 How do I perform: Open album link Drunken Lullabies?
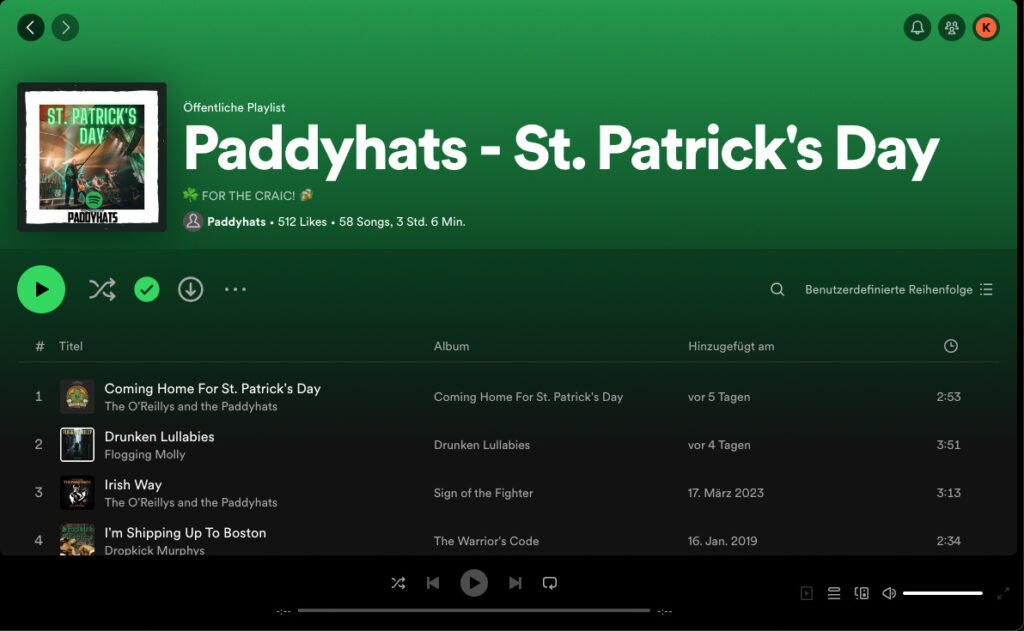pyautogui.click(x=482, y=445)
